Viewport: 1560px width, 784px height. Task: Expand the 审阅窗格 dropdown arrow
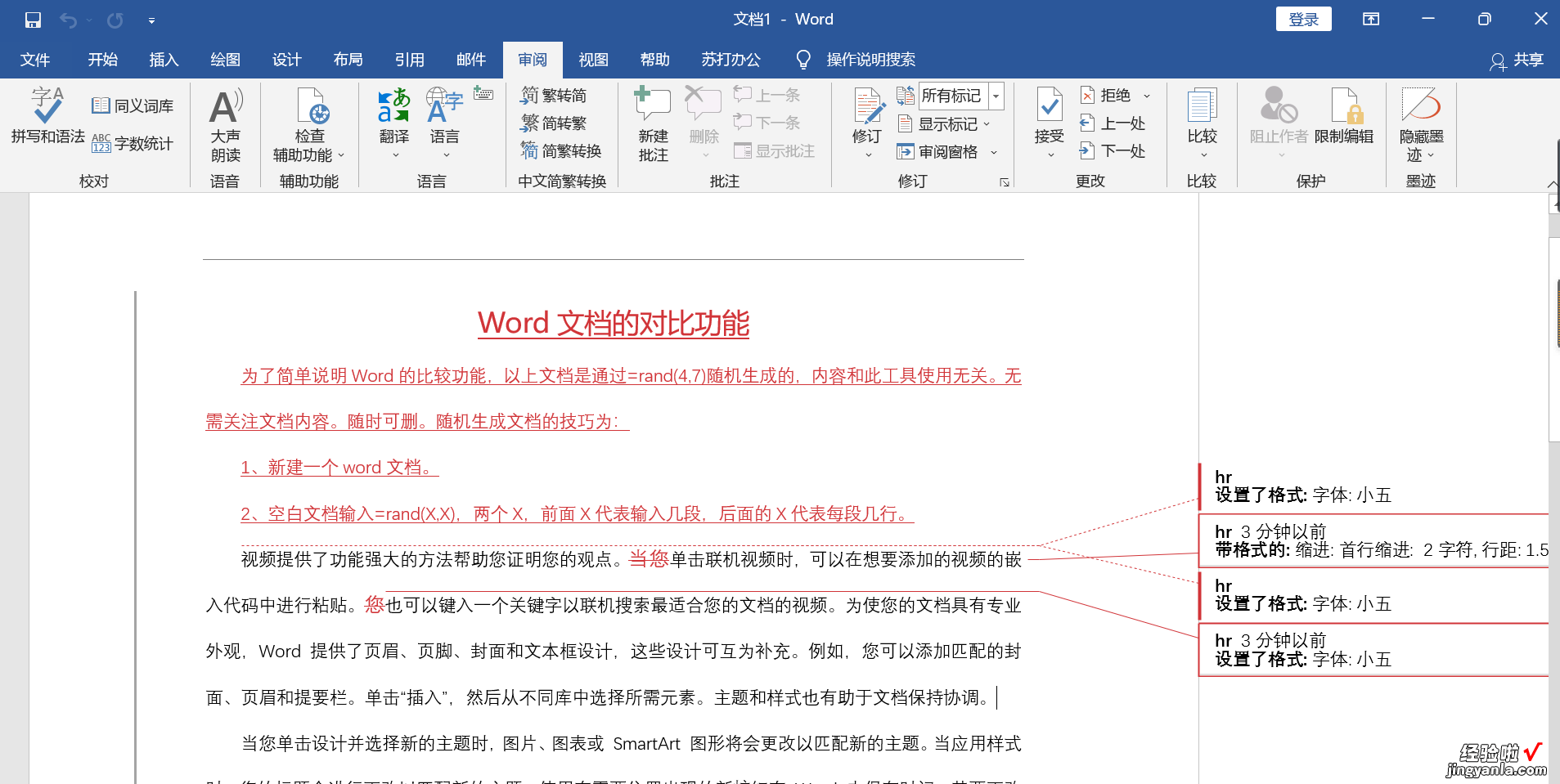pyautogui.click(x=994, y=152)
